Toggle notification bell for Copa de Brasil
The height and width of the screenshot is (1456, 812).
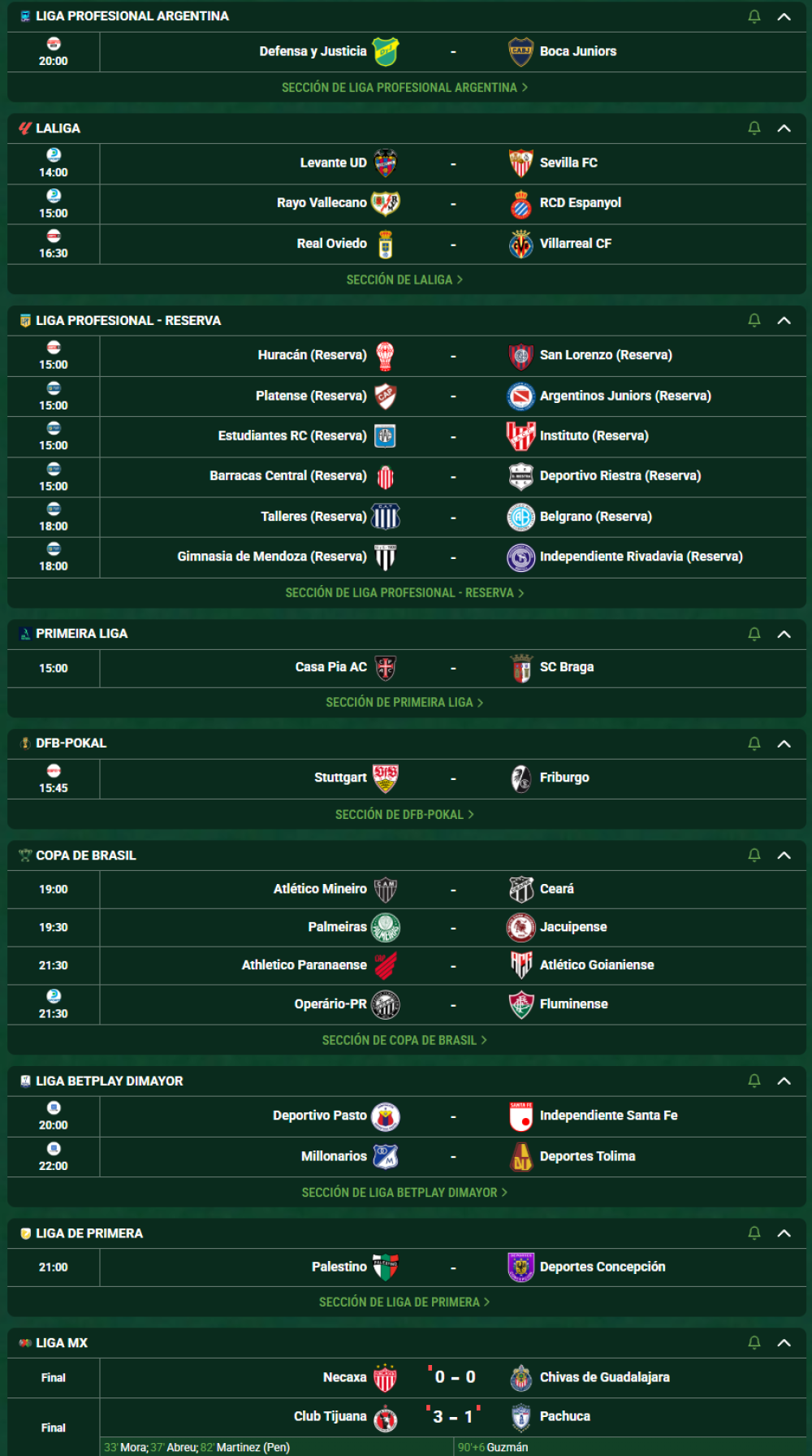coord(754,855)
